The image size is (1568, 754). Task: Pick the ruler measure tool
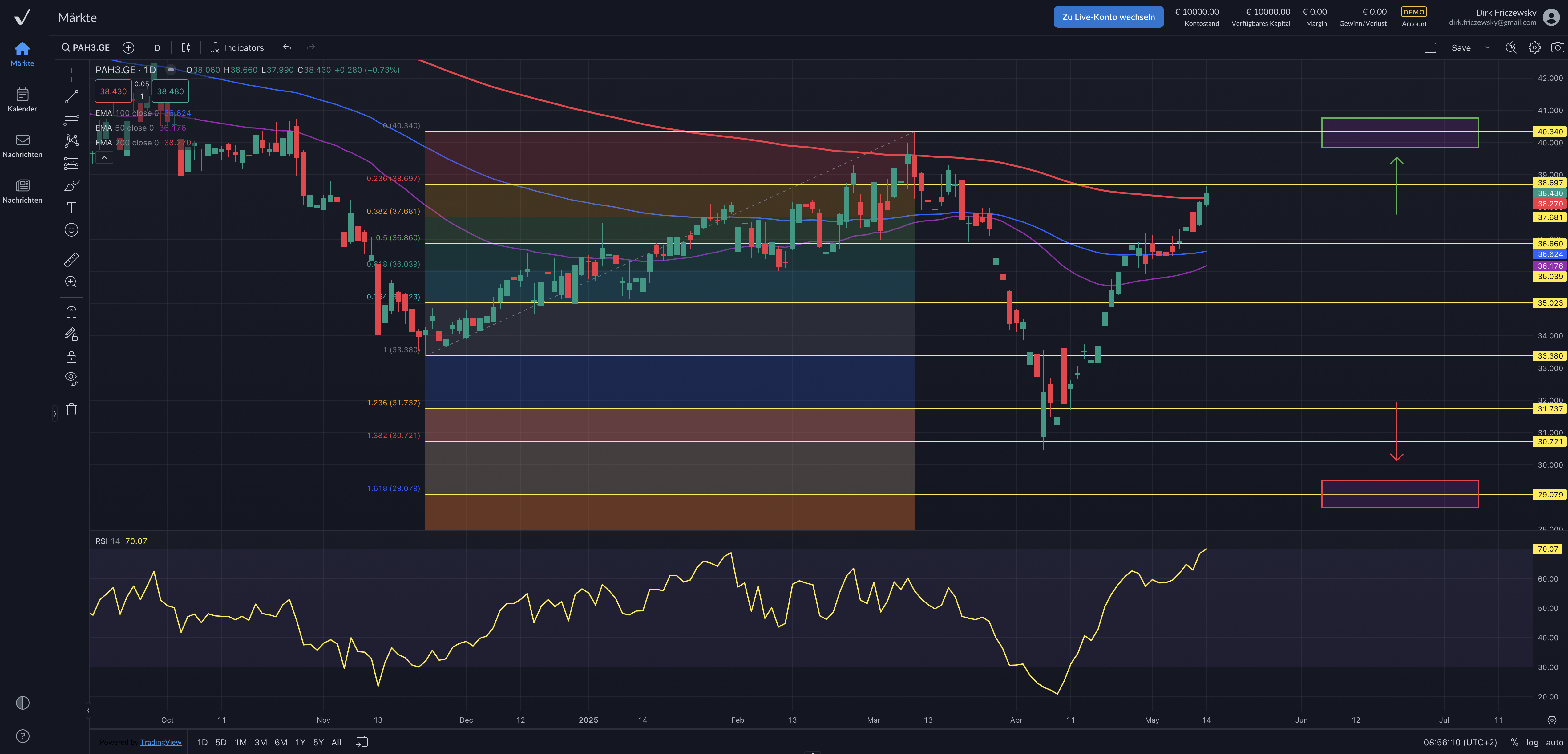tap(71, 260)
